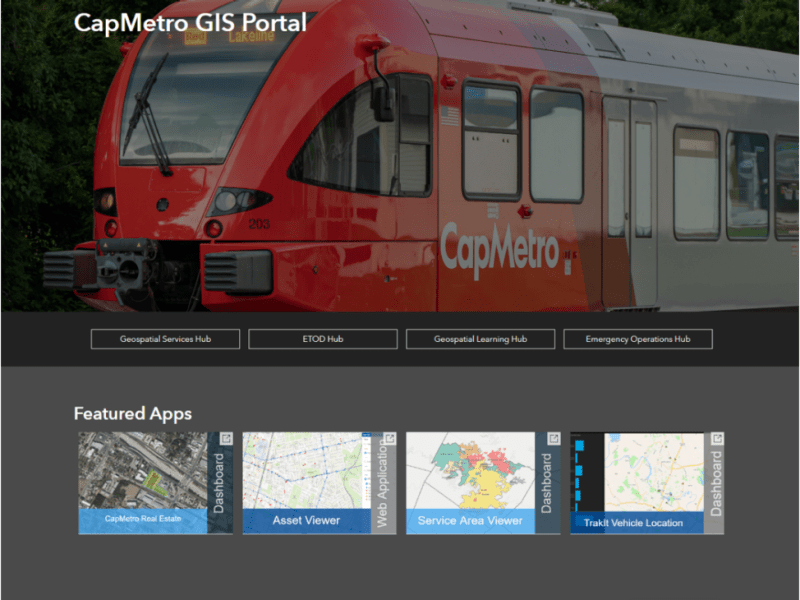The image size is (800, 600).
Task: Open the Geospatial Learning Hub
Action: [x=480, y=339]
